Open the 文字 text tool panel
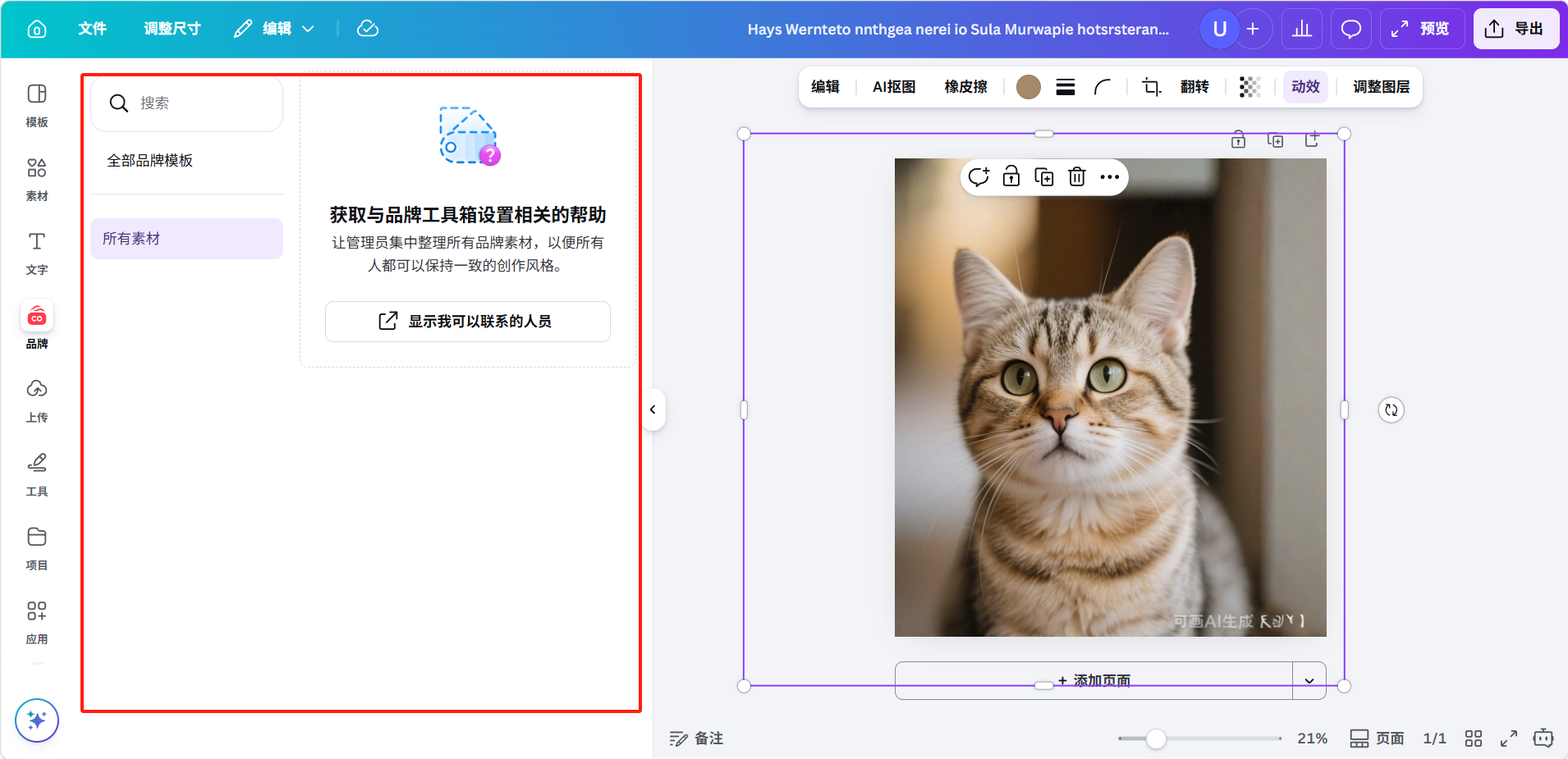Viewport: 1568px width, 759px height. pos(37,252)
